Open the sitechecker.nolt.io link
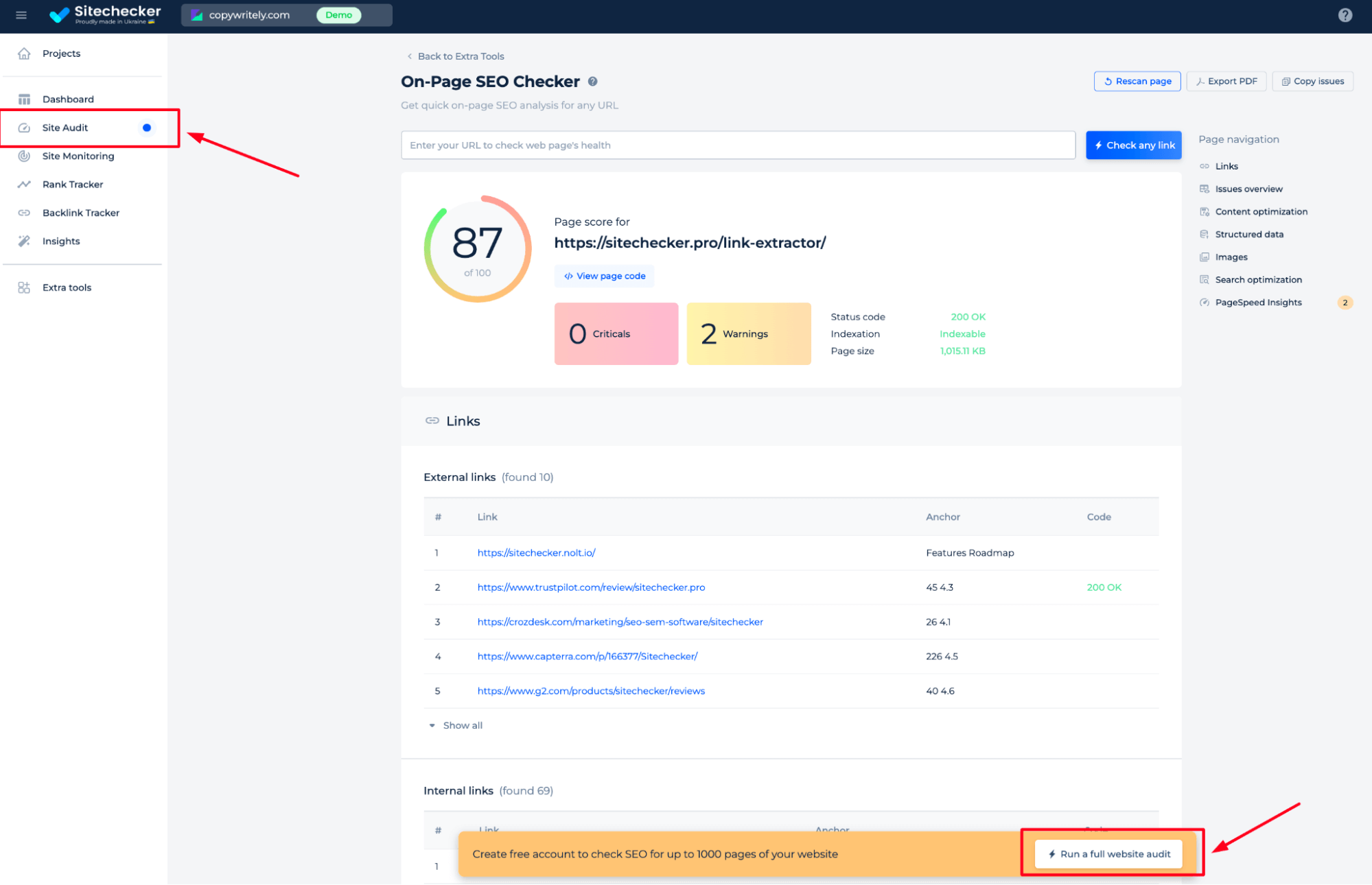The height and width of the screenshot is (885, 1372). (x=536, y=553)
